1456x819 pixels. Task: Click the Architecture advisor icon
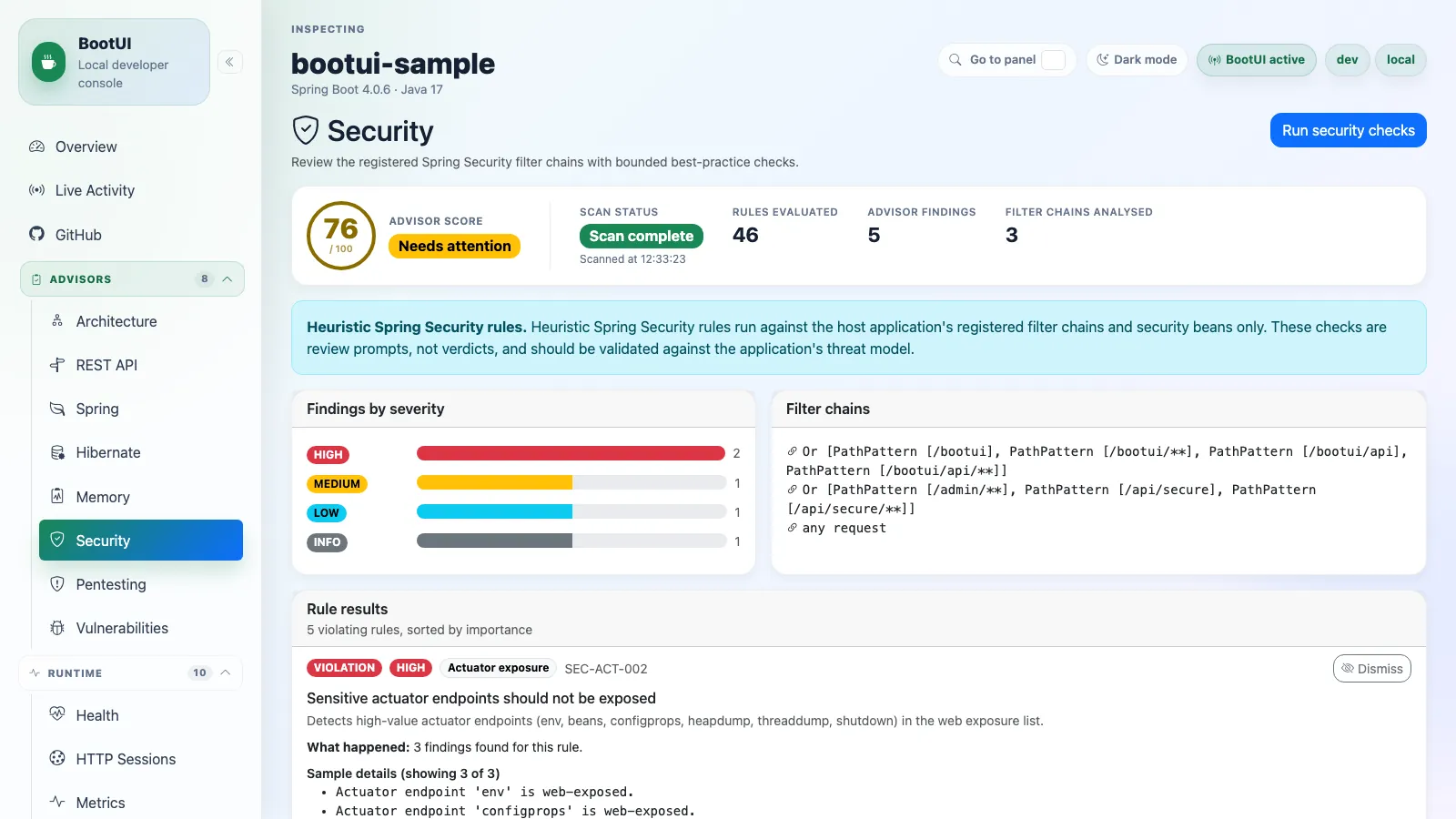(x=57, y=321)
